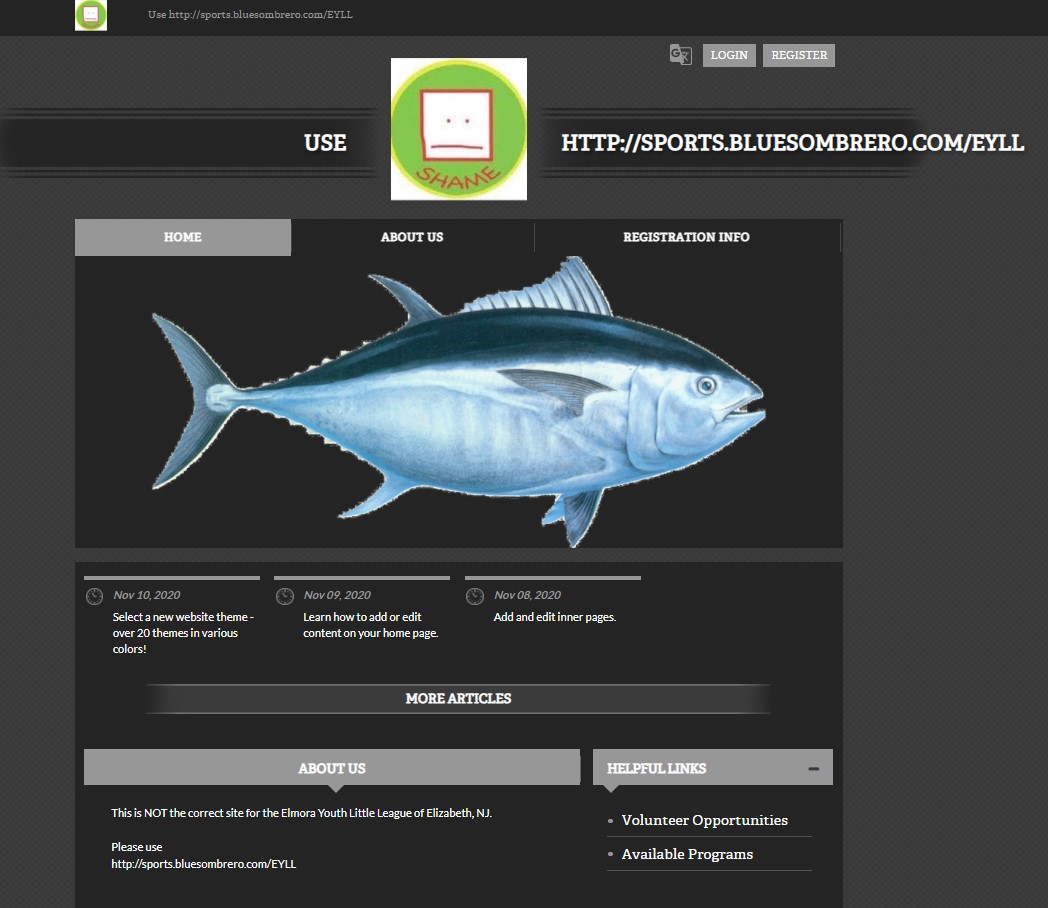Image resolution: width=1048 pixels, height=908 pixels.
Task: Open the Registration Info tab
Action: tap(686, 237)
